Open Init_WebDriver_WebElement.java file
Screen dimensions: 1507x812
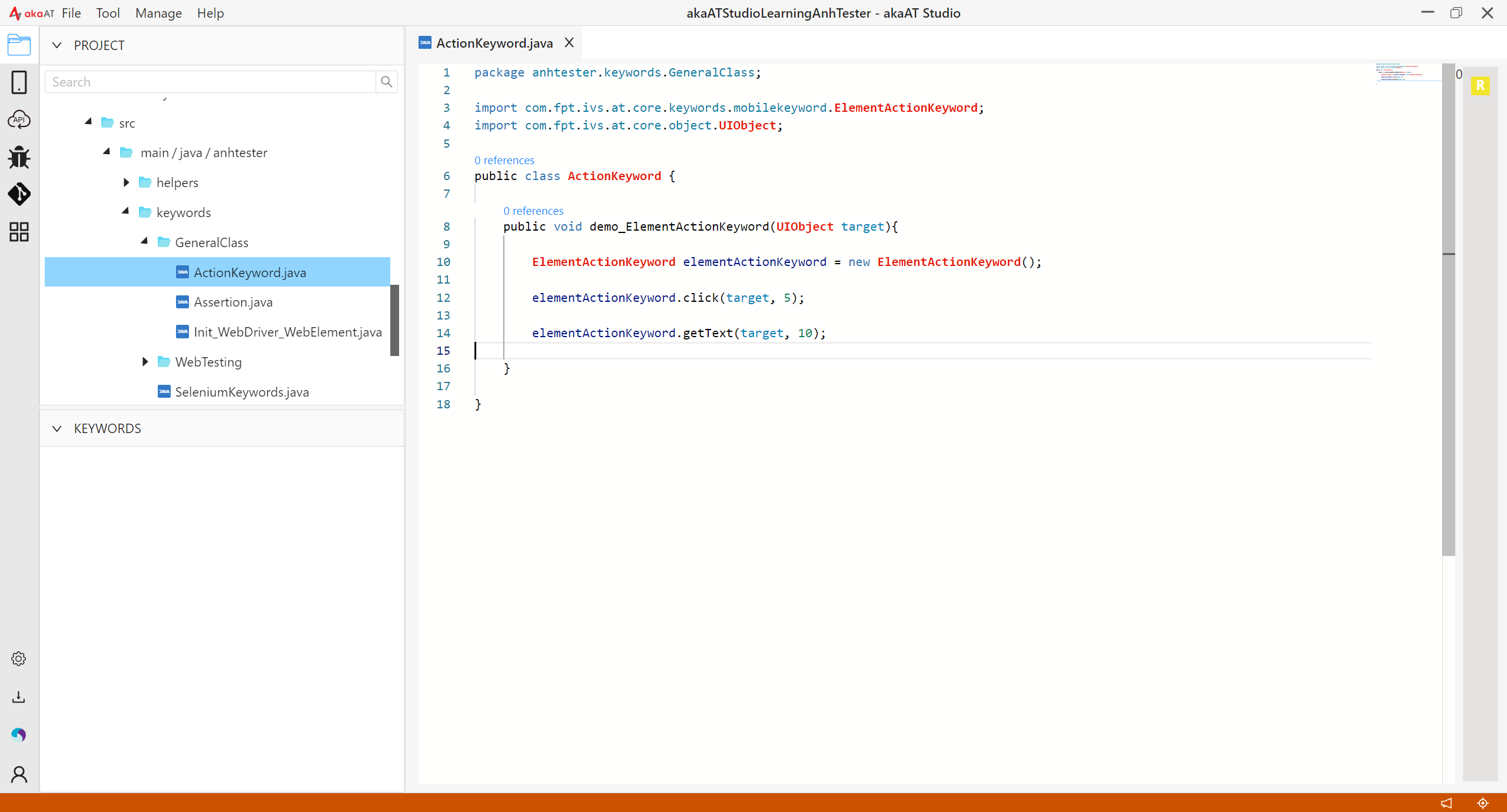coord(288,332)
